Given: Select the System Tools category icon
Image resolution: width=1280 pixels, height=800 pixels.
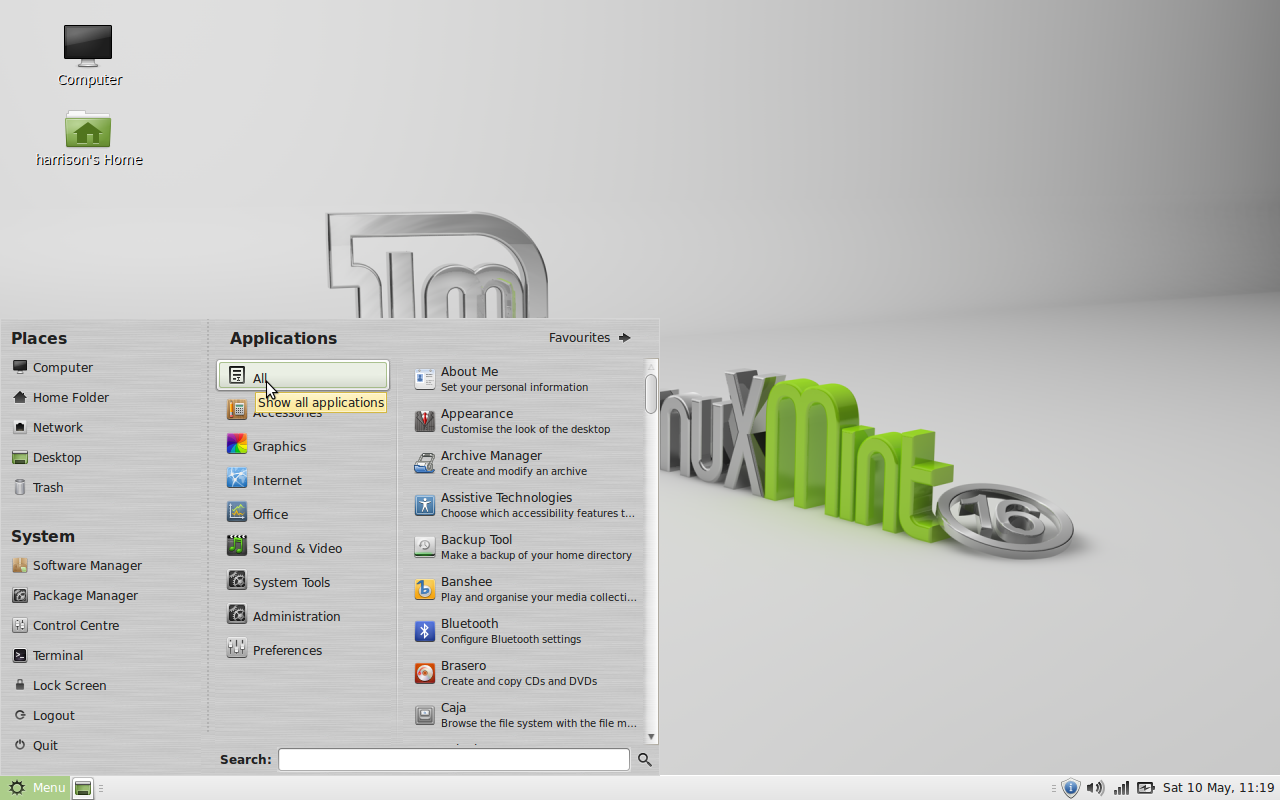Looking at the screenshot, I should (237, 580).
